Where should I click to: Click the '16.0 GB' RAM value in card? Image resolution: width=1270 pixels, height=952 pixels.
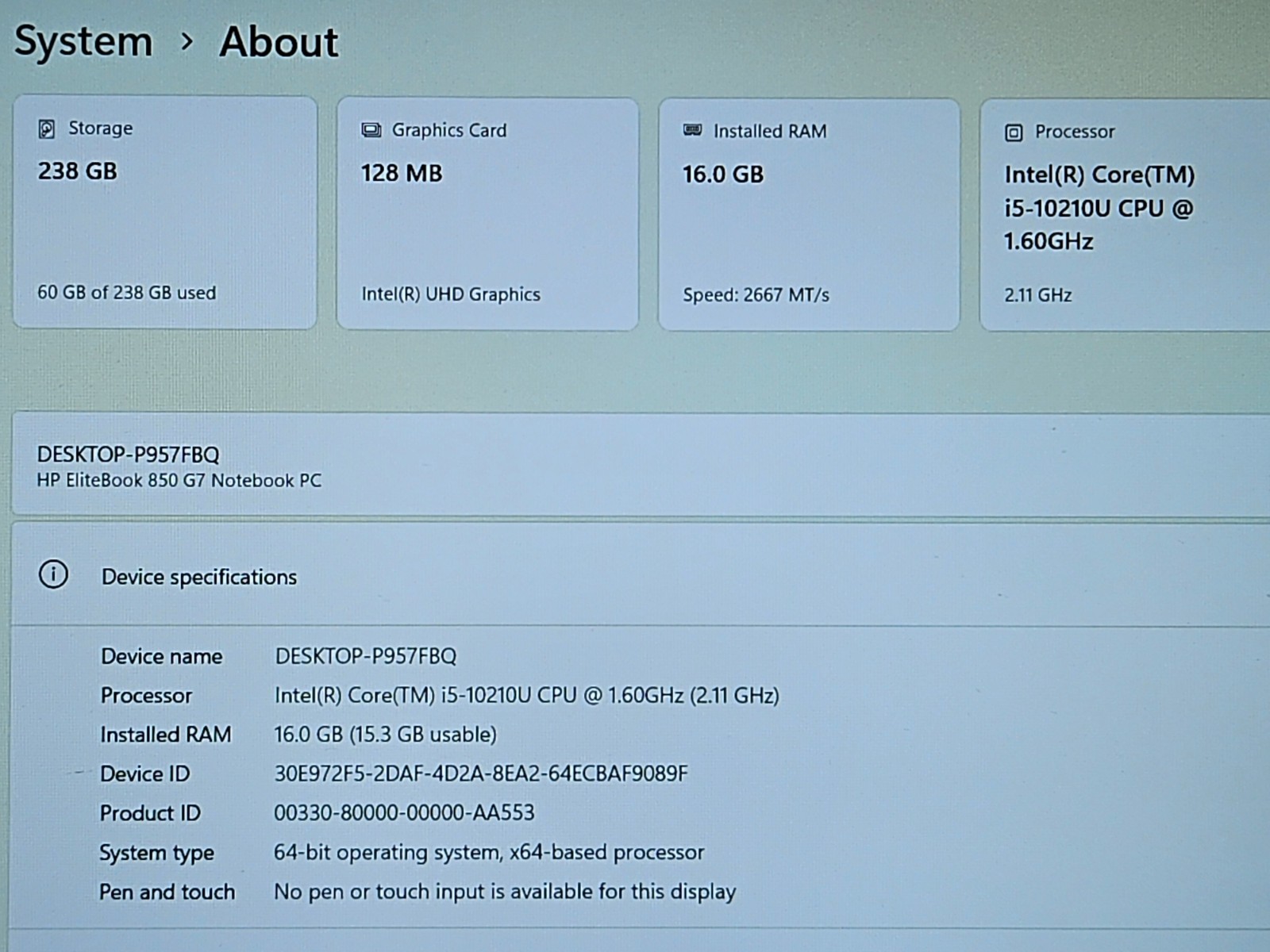tap(723, 175)
